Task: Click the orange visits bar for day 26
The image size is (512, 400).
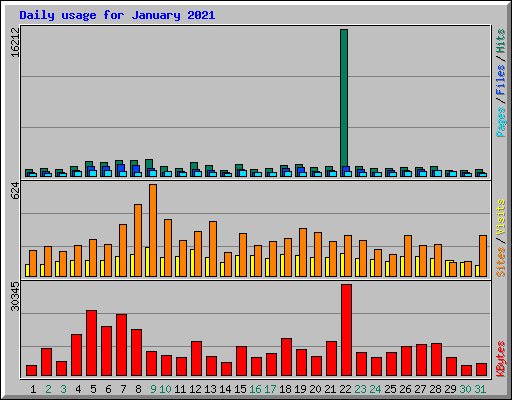Action: point(408,256)
